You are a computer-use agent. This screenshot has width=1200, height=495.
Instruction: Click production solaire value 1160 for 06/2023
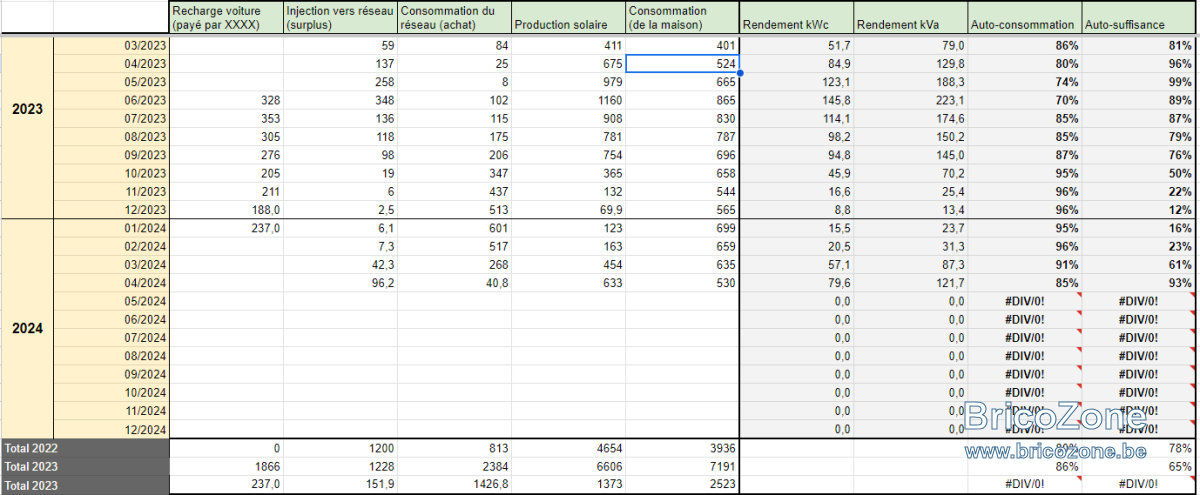click(x=568, y=100)
